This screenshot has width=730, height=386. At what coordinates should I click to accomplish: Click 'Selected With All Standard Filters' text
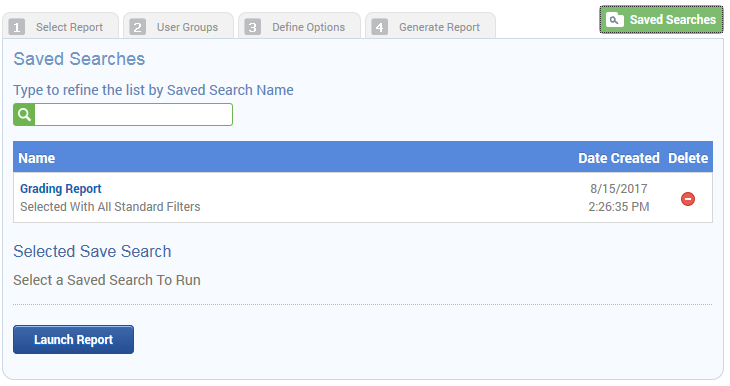pyautogui.click(x=110, y=207)
